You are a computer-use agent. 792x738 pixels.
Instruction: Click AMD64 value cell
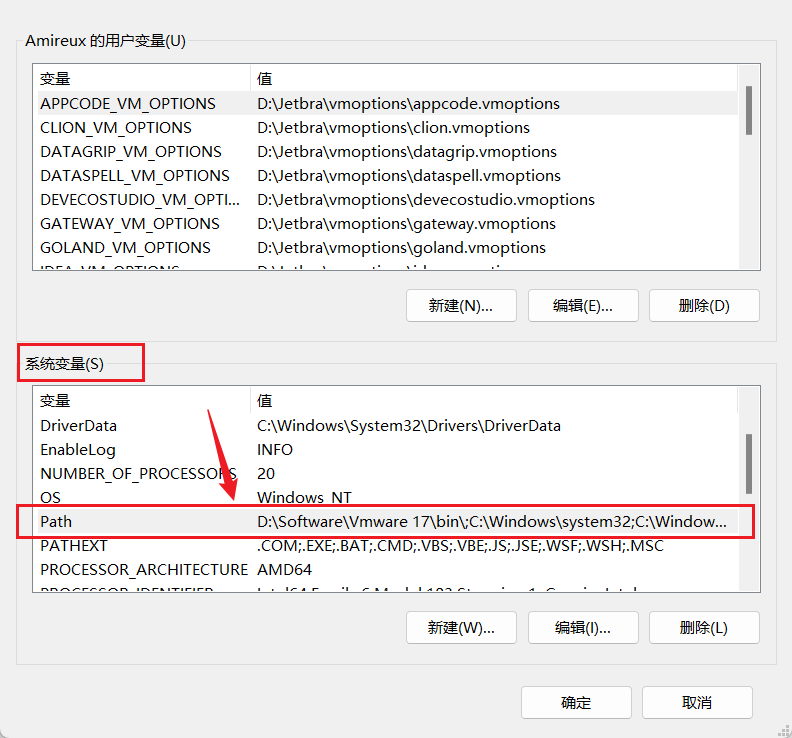click(284, 570)
